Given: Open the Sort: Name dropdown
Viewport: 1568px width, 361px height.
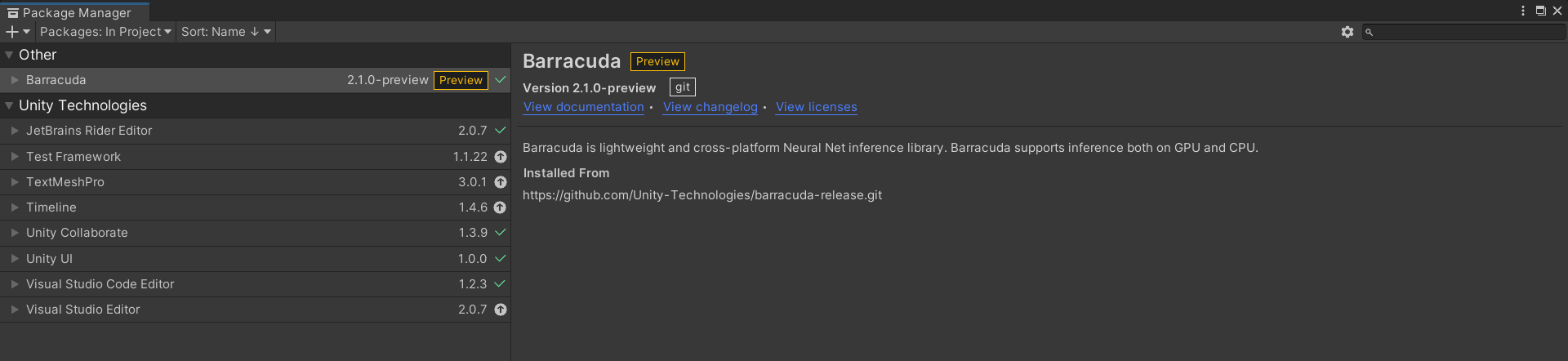Looking at the screenshot, I should [225, 32].
